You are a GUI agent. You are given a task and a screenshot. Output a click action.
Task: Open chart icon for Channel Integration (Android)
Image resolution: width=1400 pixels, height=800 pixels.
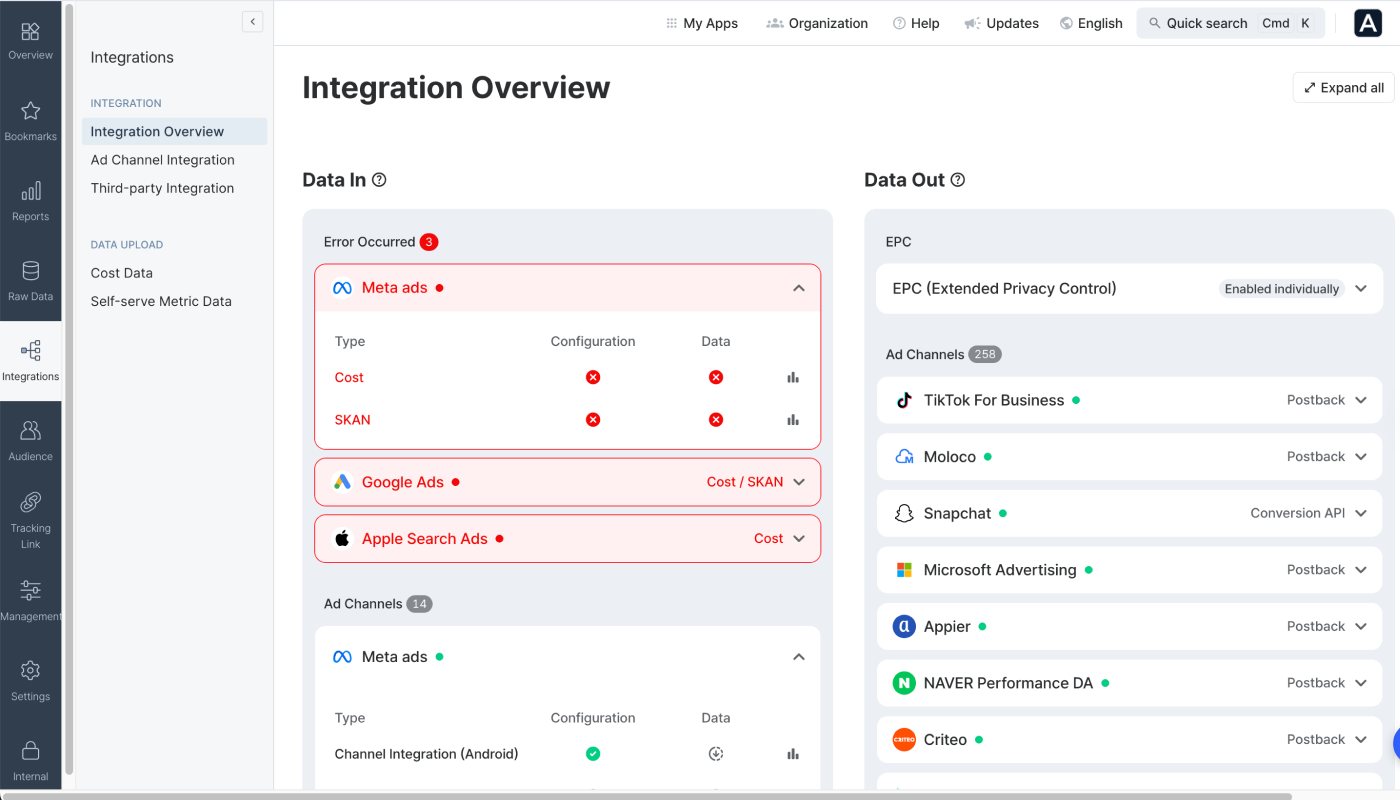tap(793, 754)
